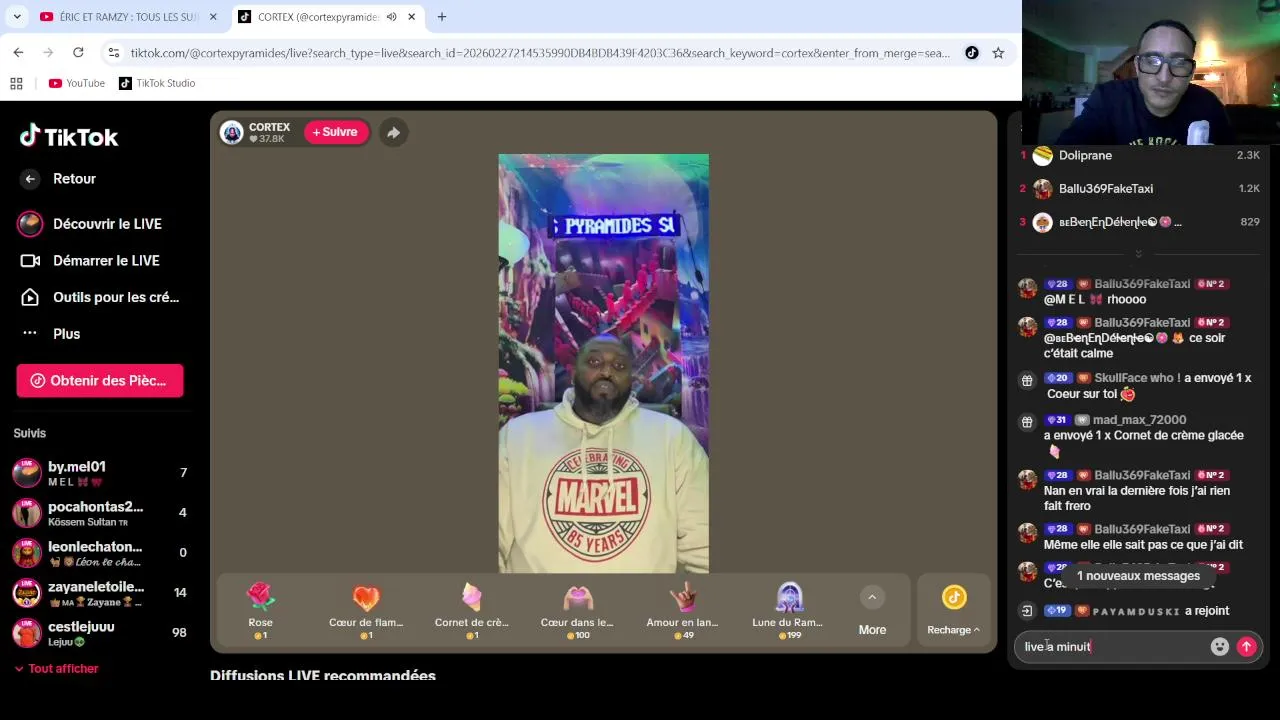Follow CORTEX with Suivre button
Viewport: 1280px width, 720px height.
click(336, 132)
